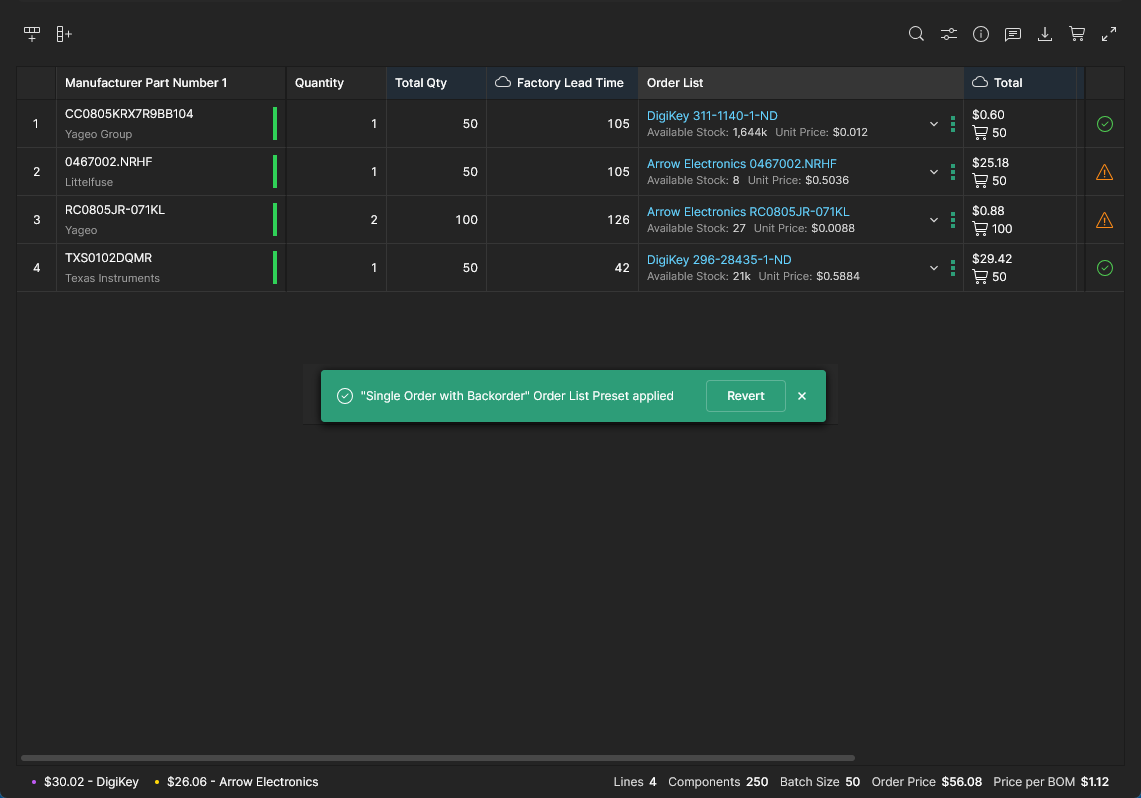Click the download icon
The height and width of the screenshot is (798, 1141).
1045,34
